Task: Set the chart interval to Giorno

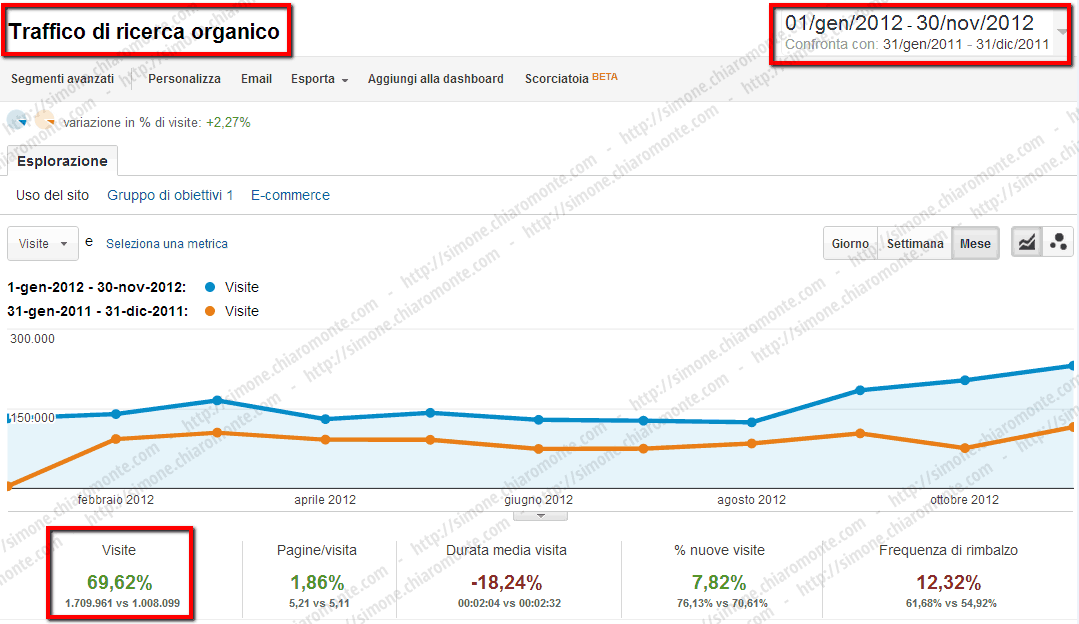Action: click(850, 244)
